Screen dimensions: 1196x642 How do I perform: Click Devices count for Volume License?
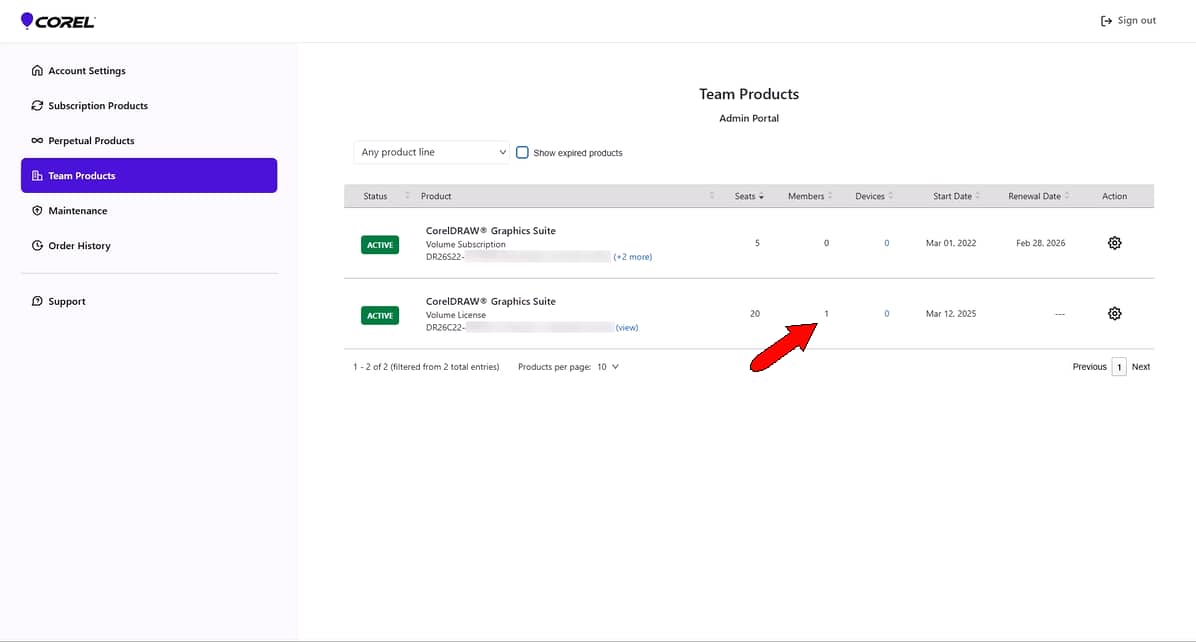(x=886, y=313)
